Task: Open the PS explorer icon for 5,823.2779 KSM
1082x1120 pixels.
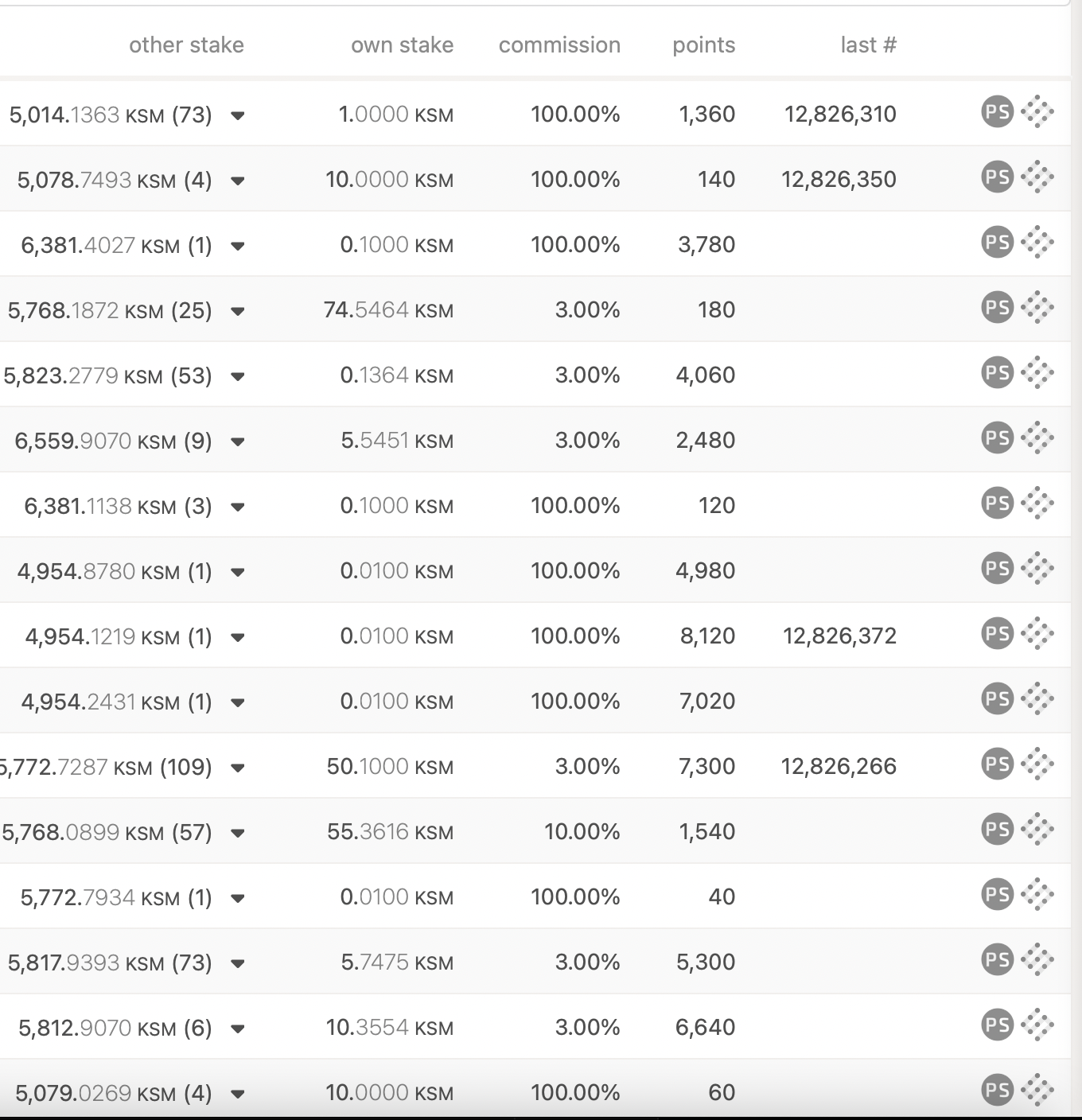Action: coord(997,372)
